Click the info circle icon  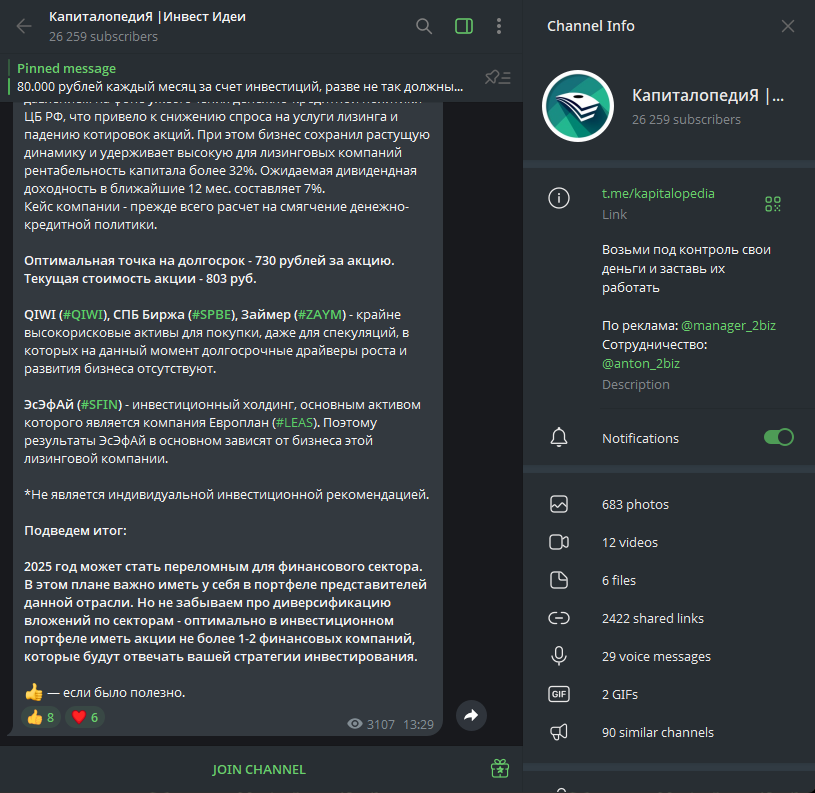click(559, 198)
